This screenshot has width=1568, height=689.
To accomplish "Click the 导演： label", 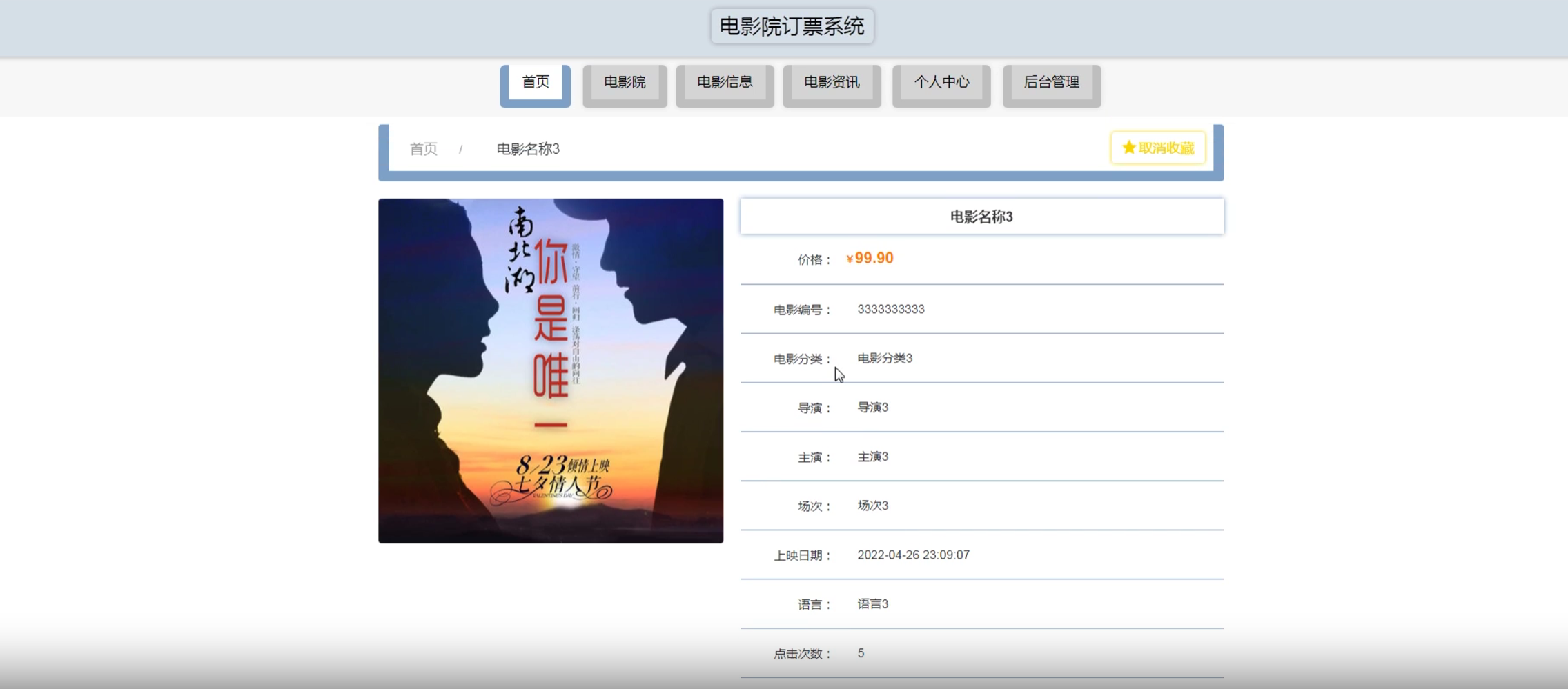I will 815,408.
